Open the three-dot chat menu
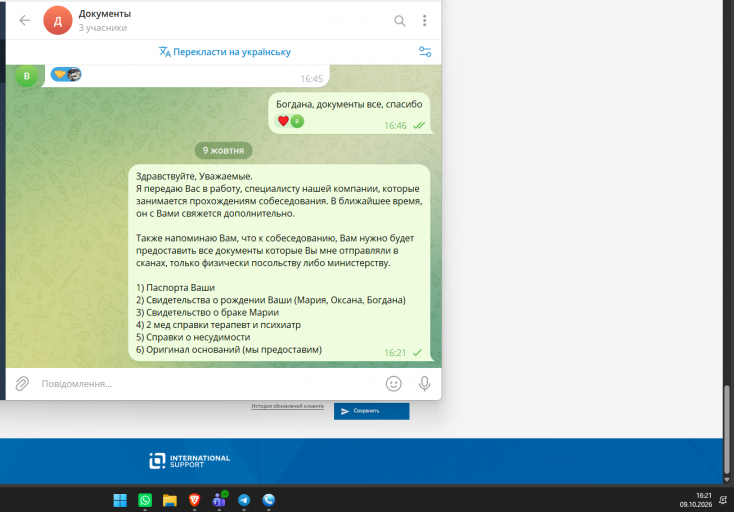Screen dimensions: 734x512 (x=425, y=21)
